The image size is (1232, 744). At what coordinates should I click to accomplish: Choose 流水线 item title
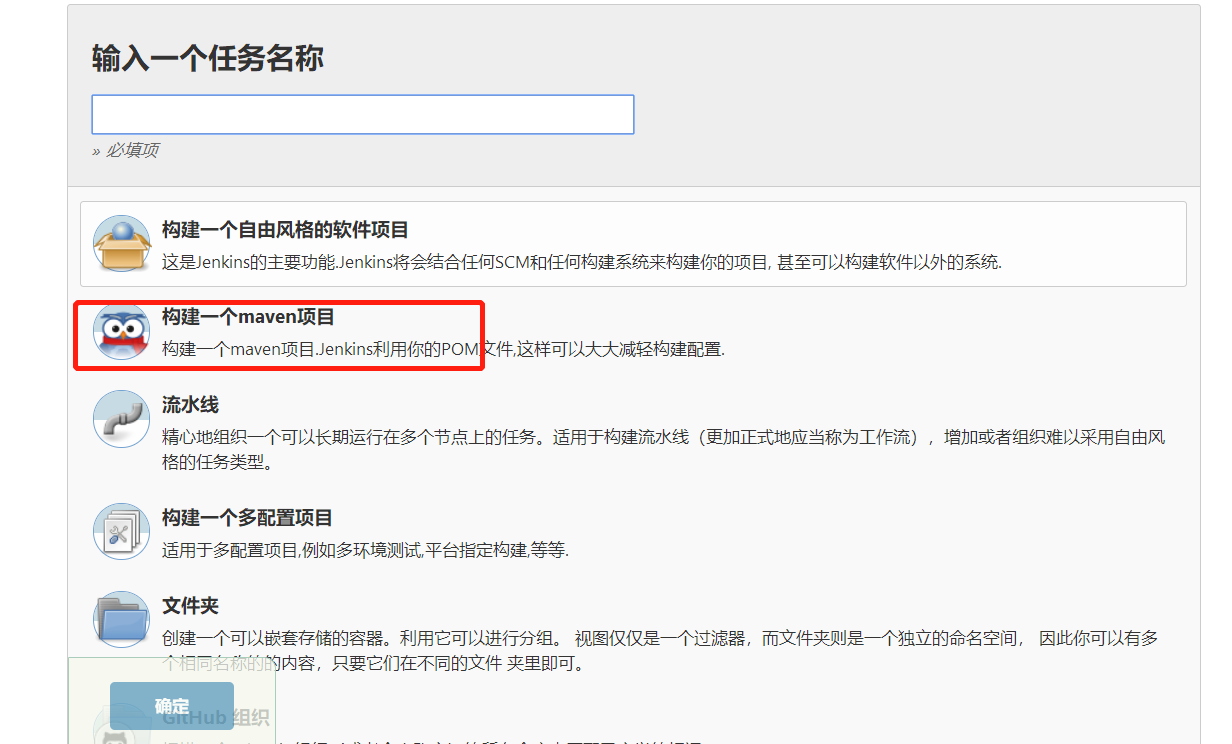pyautogui.click(x=190, y=405)
